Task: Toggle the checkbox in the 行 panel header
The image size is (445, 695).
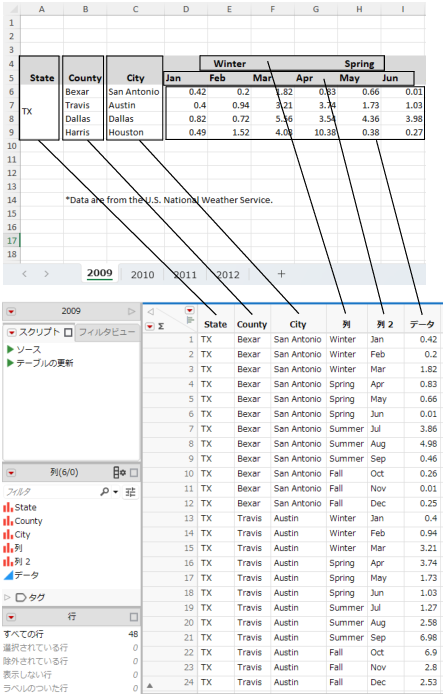Action: (x=134, y=617)
